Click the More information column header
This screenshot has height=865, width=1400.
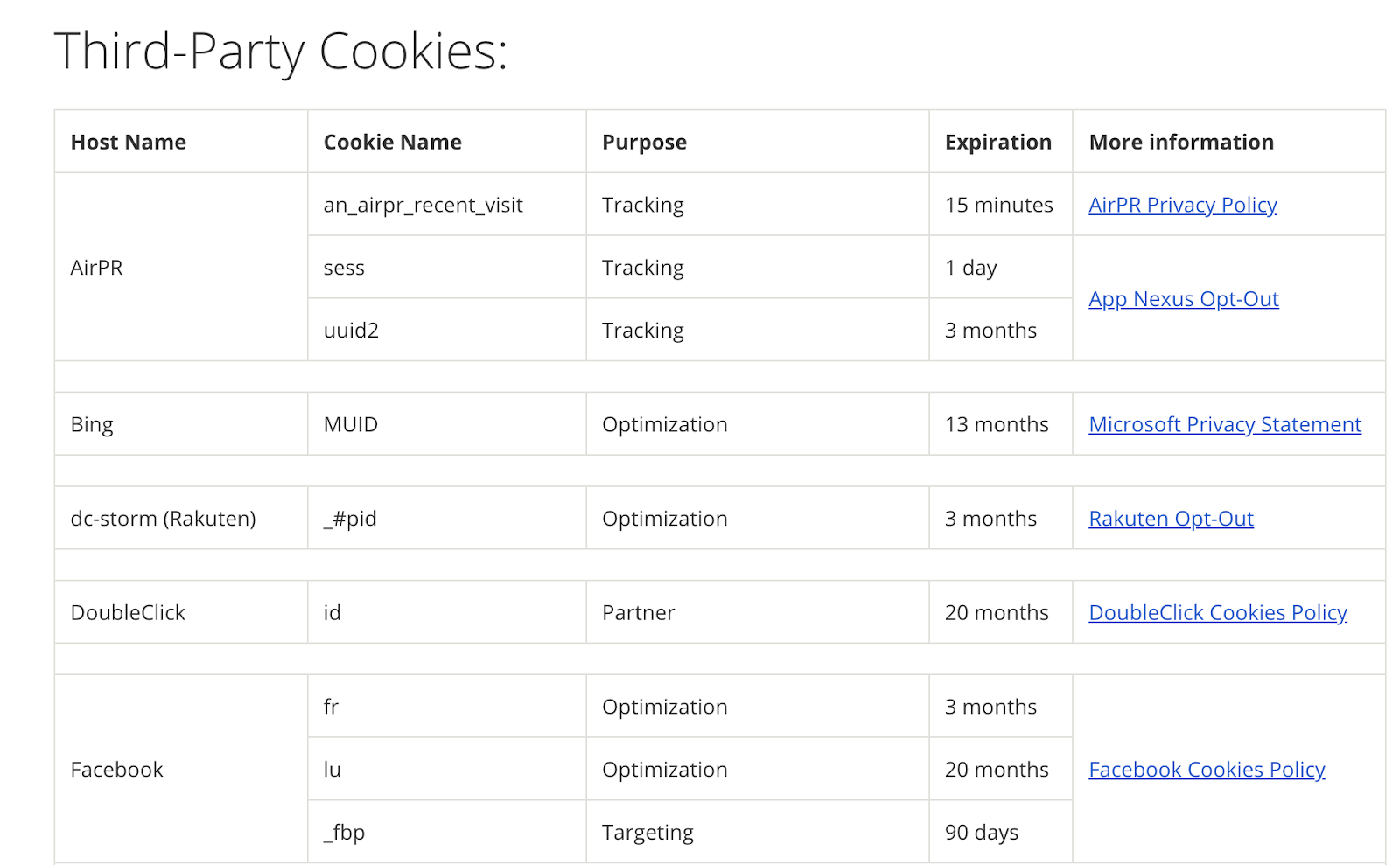coord(1229,142)
